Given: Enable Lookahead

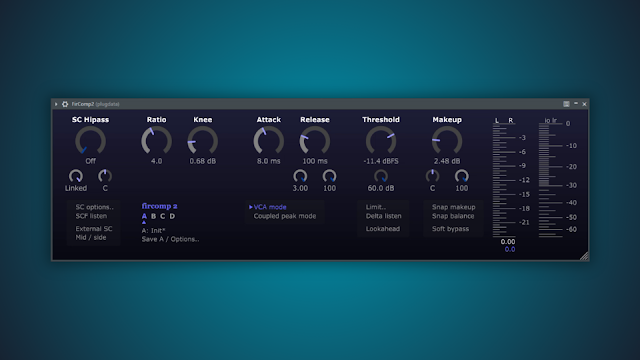Looking at the screenshot, I should 382,229.
